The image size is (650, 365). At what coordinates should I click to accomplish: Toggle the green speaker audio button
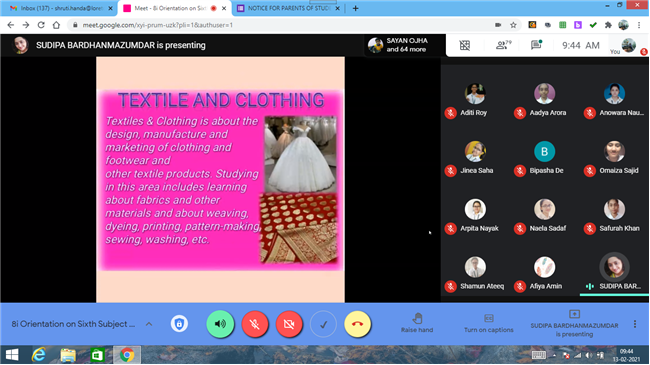pos(220,324)
